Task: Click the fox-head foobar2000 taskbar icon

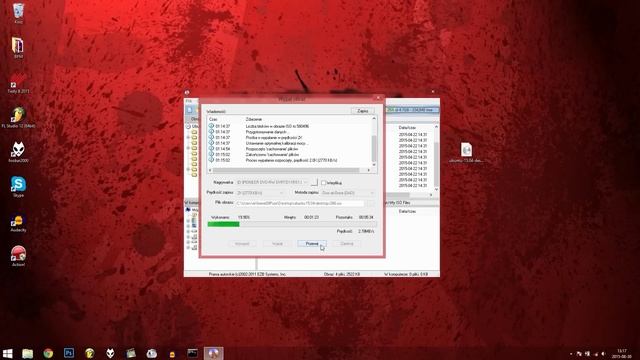Action: pos(110,353)
